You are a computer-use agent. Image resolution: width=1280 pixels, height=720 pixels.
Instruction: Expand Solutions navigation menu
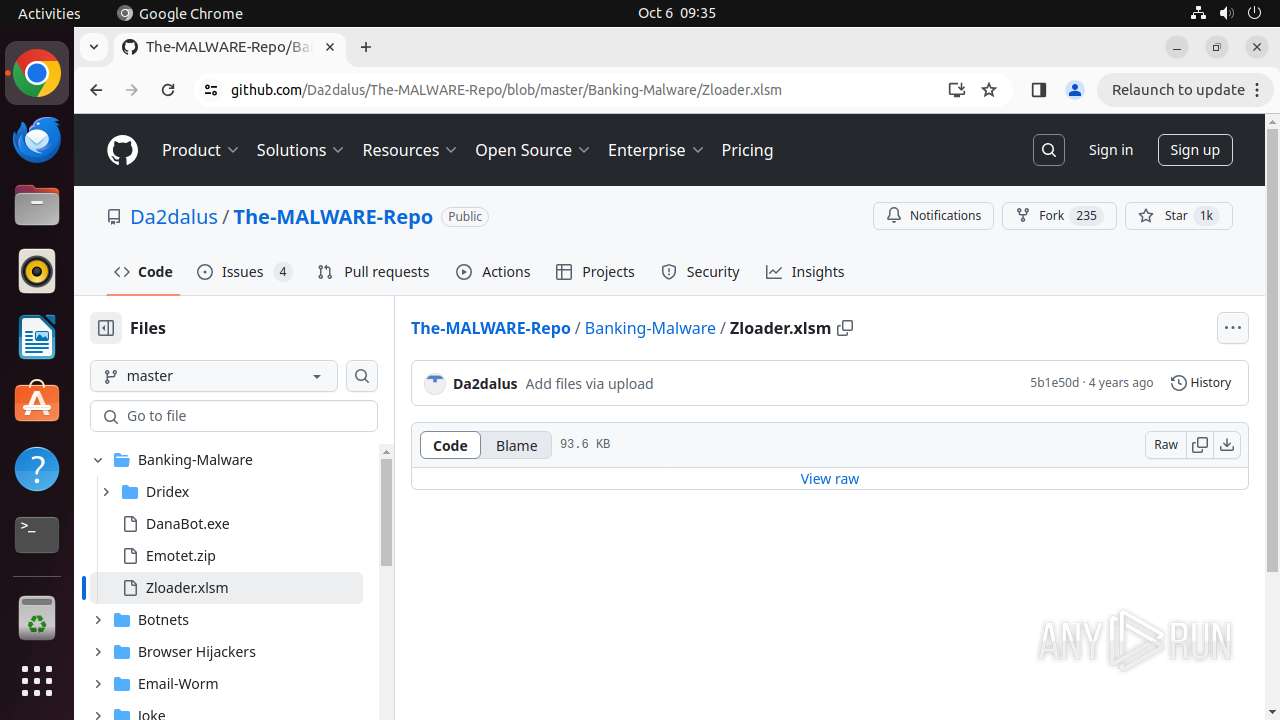coord(300,150)
